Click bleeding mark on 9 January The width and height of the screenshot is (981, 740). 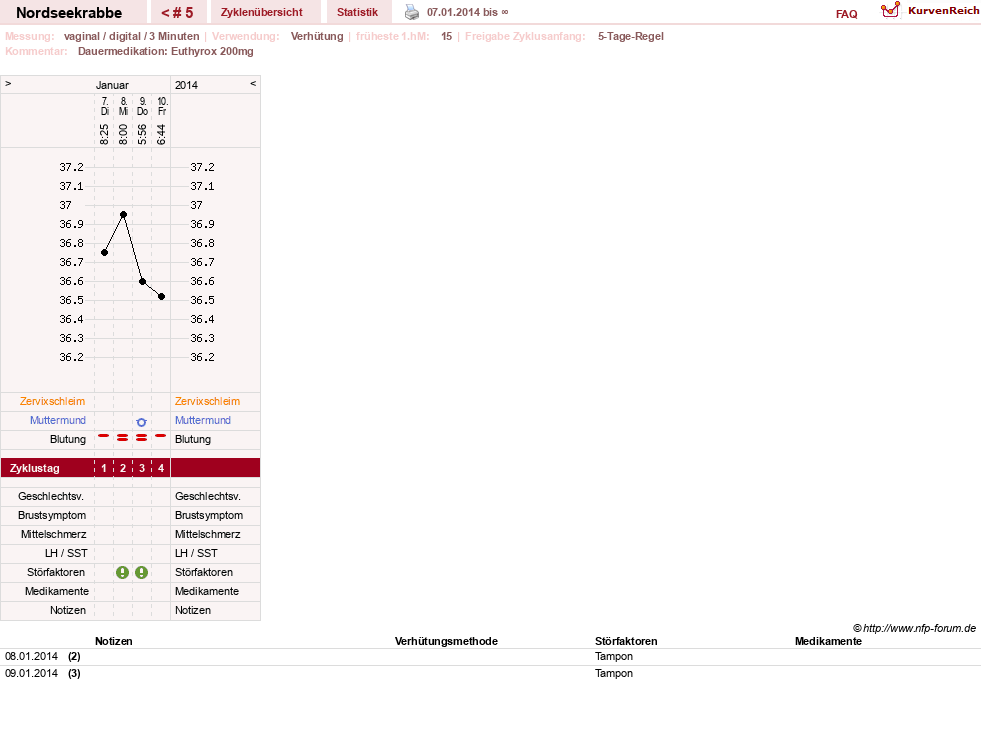click(x=142, y=438)
